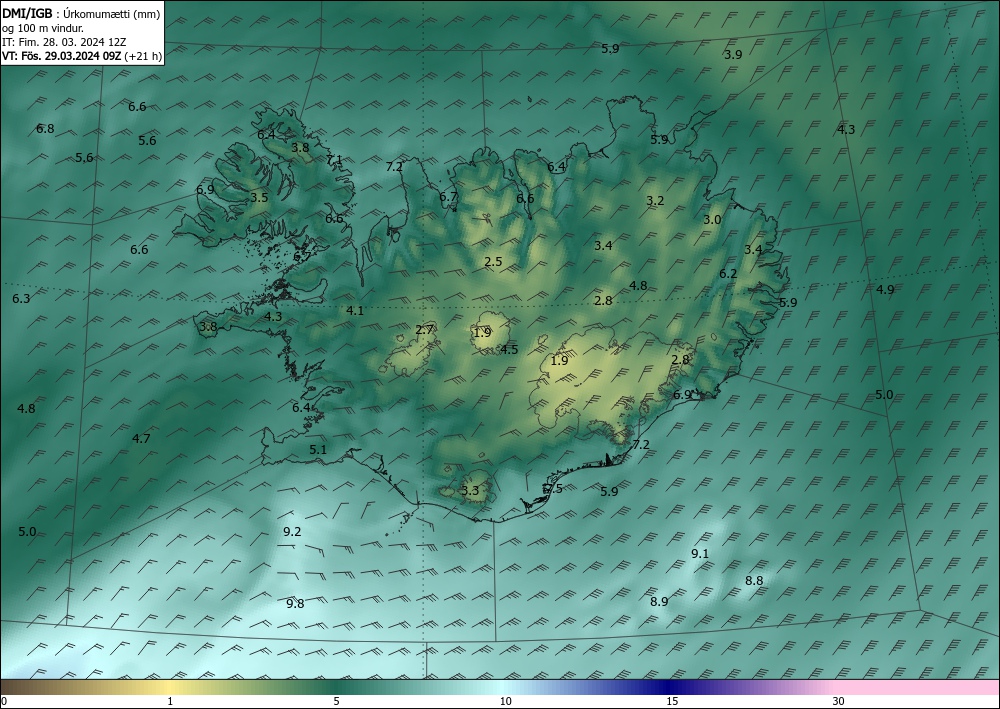The width and height of the screenshot is (1000, 709).
Task: Click the 3.5 value in the Westfjords
Action: (x=259, y=198)
